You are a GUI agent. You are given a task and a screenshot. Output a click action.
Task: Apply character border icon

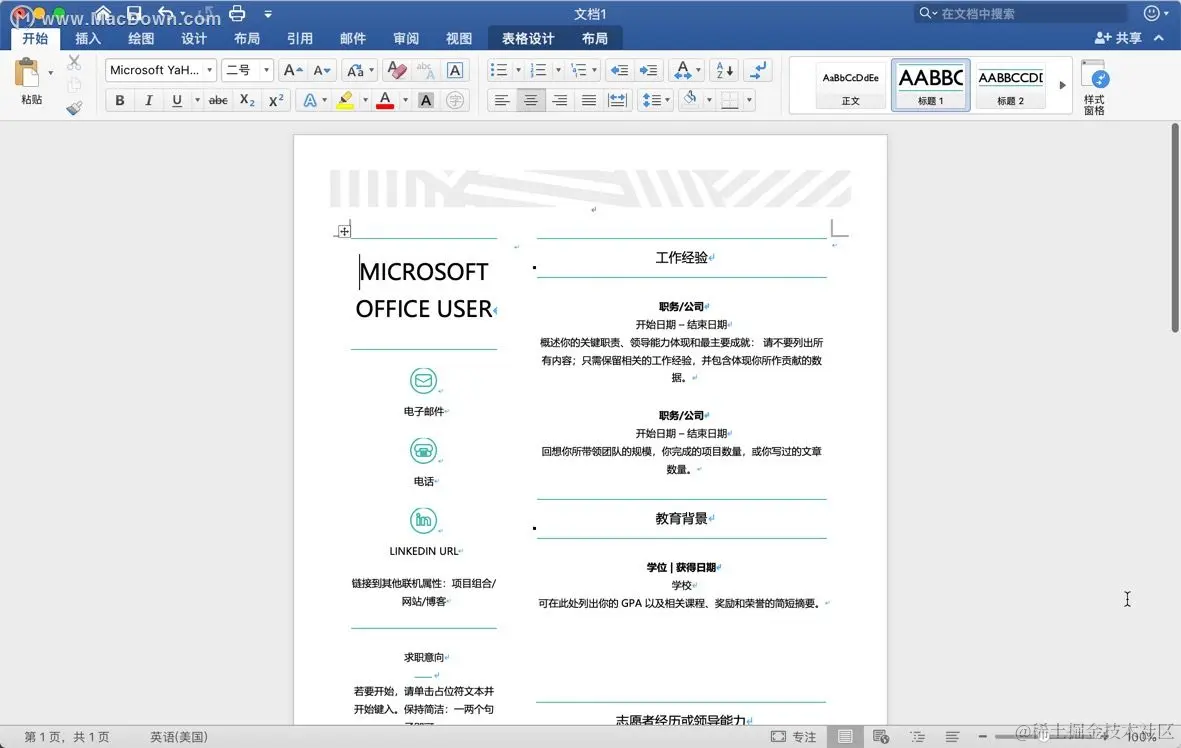click(x=455, y=70)
